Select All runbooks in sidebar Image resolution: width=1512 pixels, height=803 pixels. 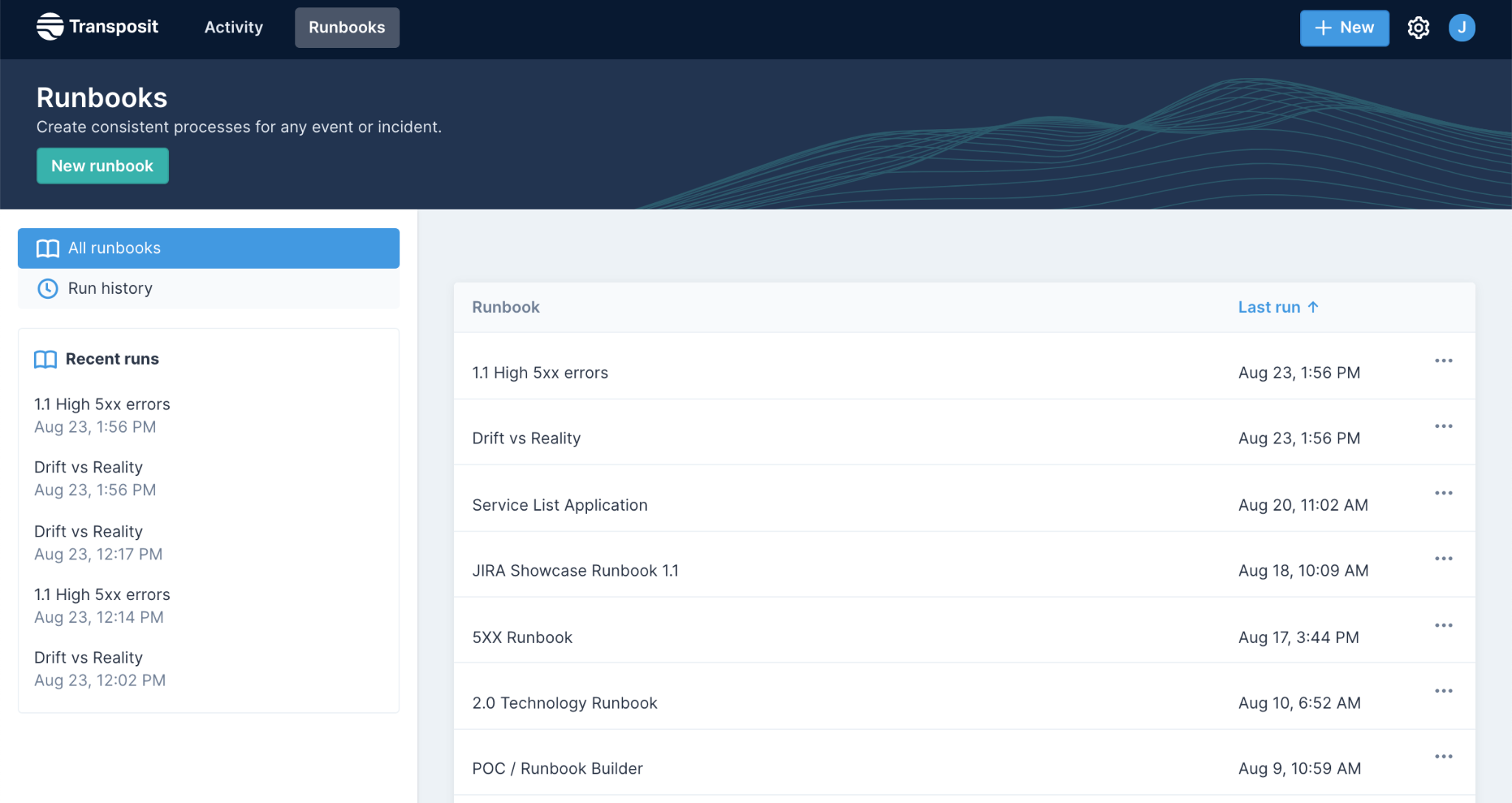tap(208, 248)
